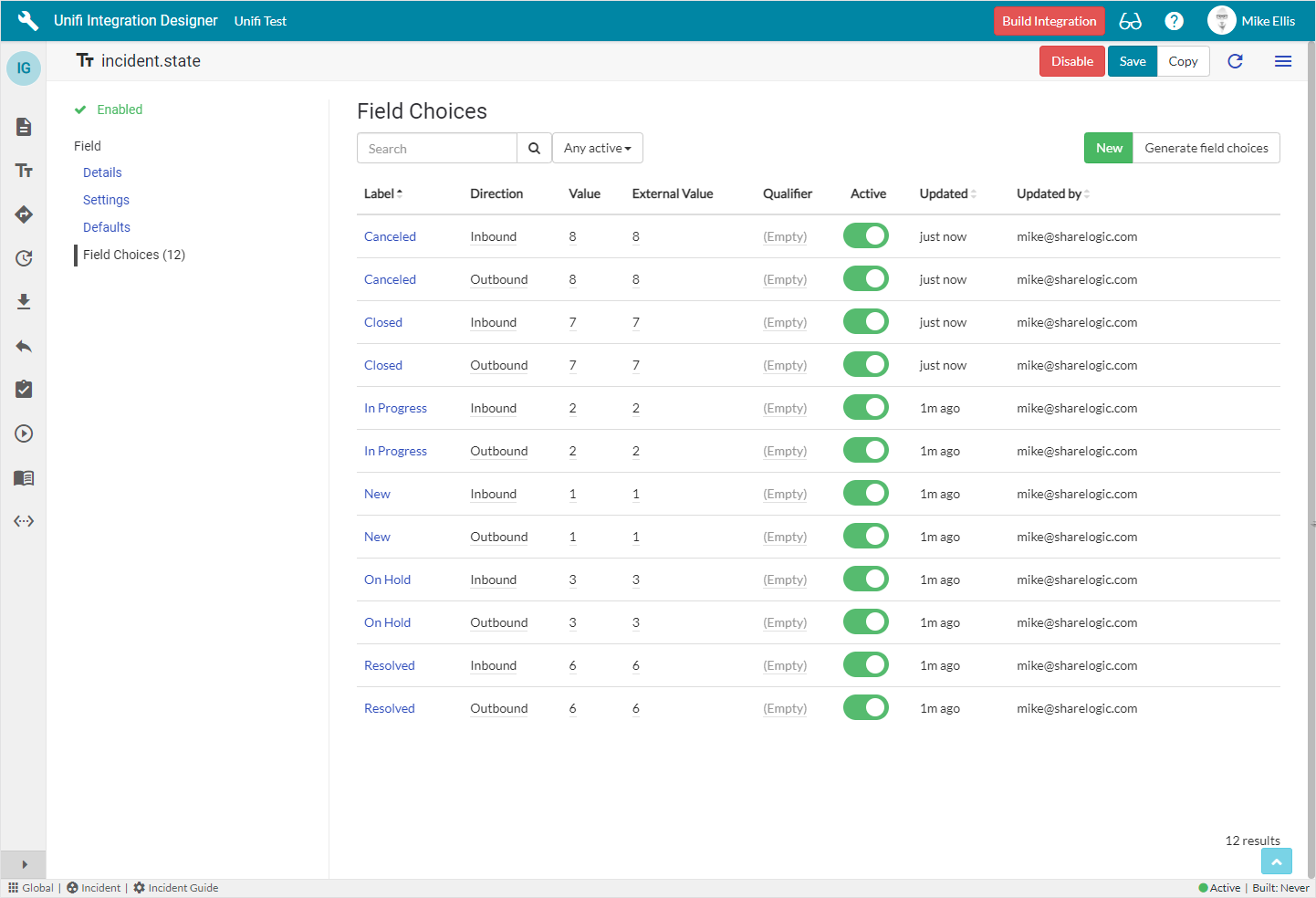Image resolution: width=1316 pixels, height=898 pixels.
Task: Open the help question mark icon
Action: 1174,21
